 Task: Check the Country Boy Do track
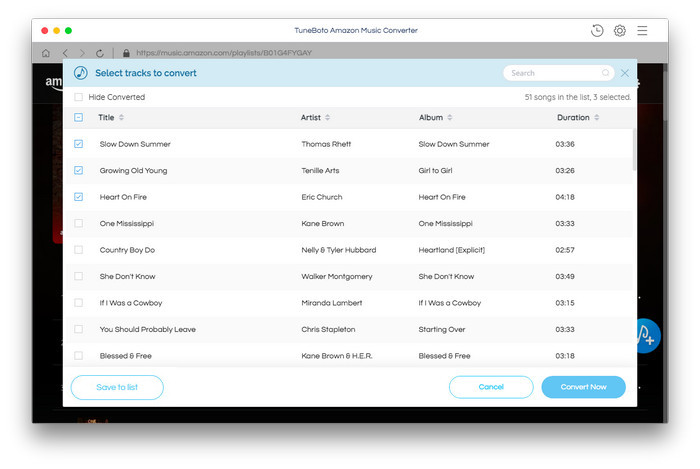[x=79, y=249]
